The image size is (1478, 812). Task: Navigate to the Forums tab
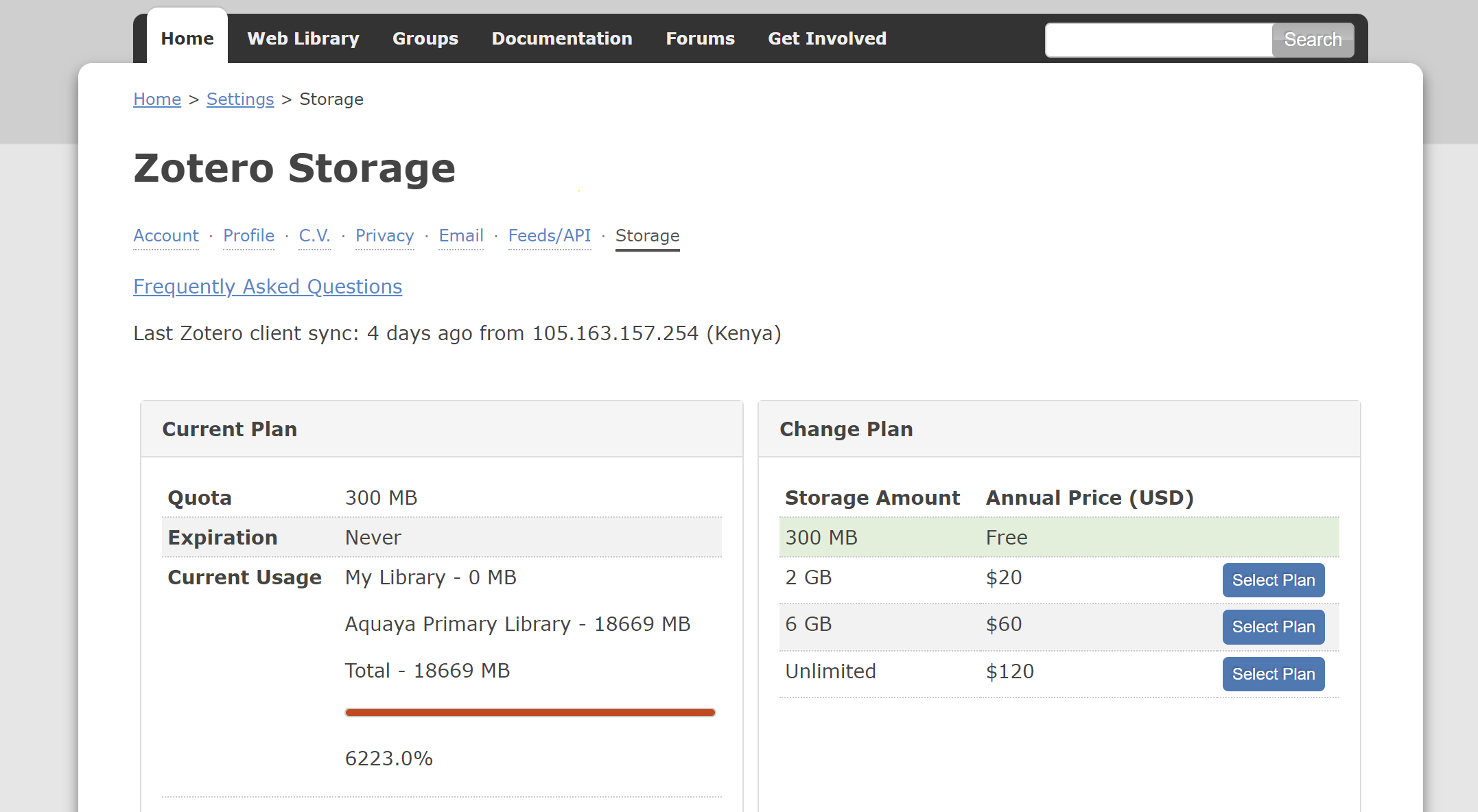pyautogui.click(x=700, y=39)
